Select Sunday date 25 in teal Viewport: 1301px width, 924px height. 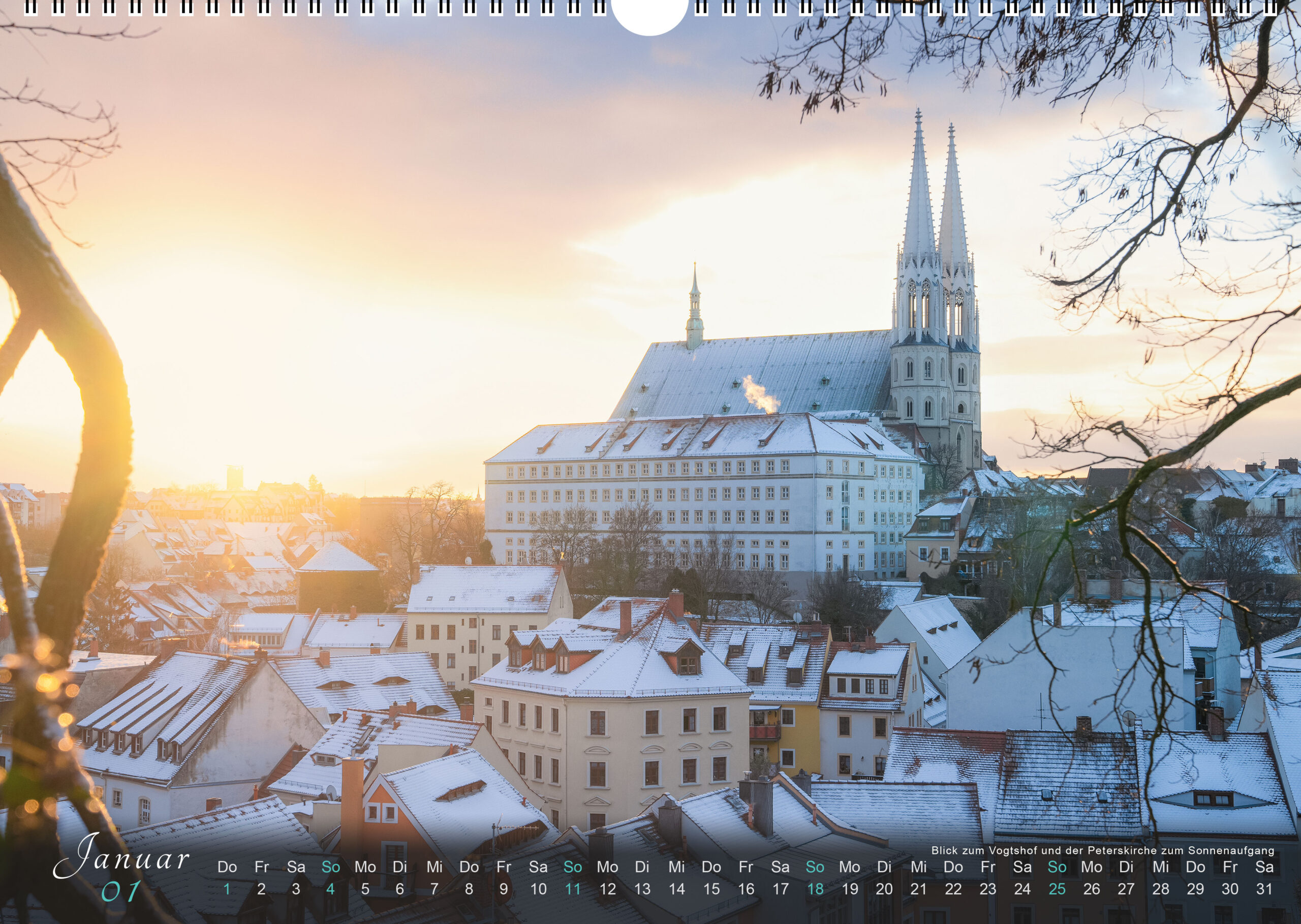point(1057,889)
